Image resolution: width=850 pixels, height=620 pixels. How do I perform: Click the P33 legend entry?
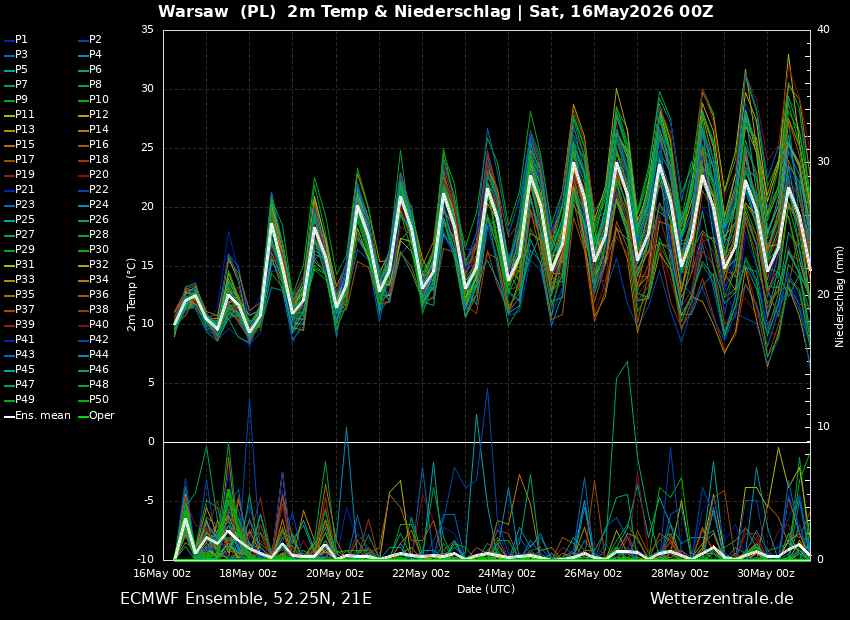click(x=19, y=280)
